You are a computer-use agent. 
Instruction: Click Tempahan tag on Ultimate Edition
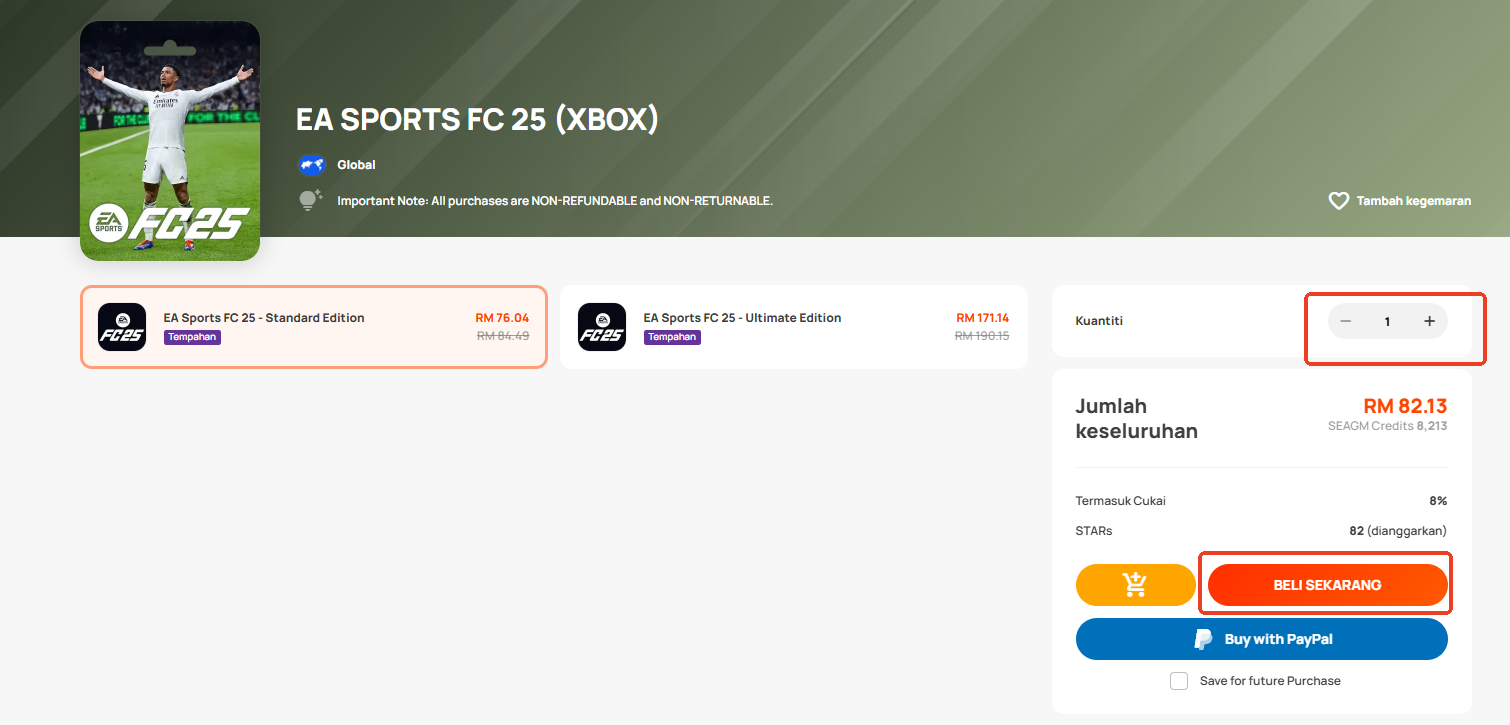click(x=672, y=337)
